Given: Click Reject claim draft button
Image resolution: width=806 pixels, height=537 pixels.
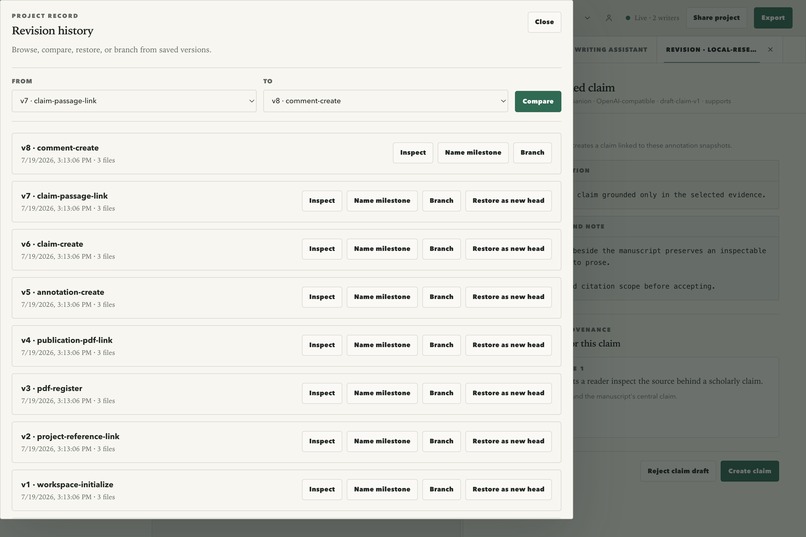Looking at the screenshot, I should (x=677, y=471).
